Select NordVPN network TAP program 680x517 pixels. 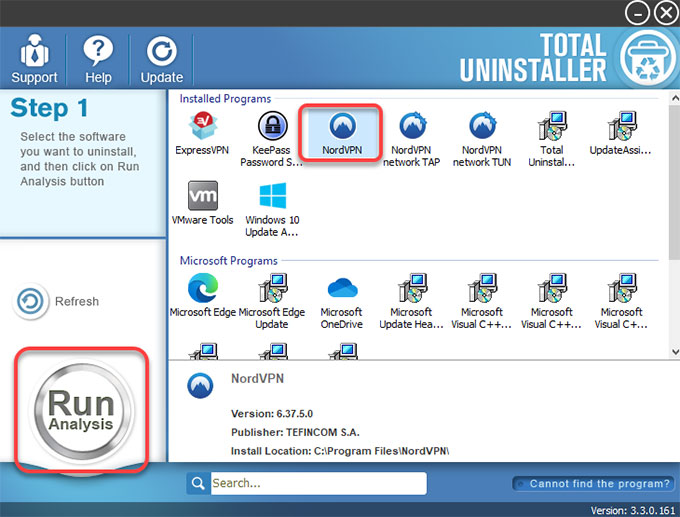tap(411, 139)
